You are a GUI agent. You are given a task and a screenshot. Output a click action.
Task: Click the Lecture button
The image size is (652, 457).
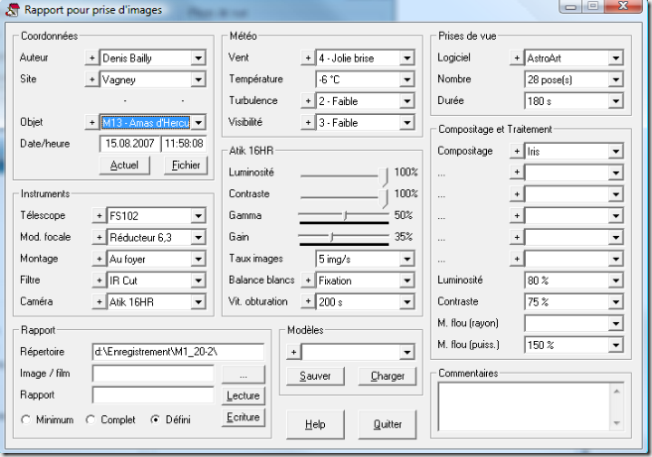point(243,396)
